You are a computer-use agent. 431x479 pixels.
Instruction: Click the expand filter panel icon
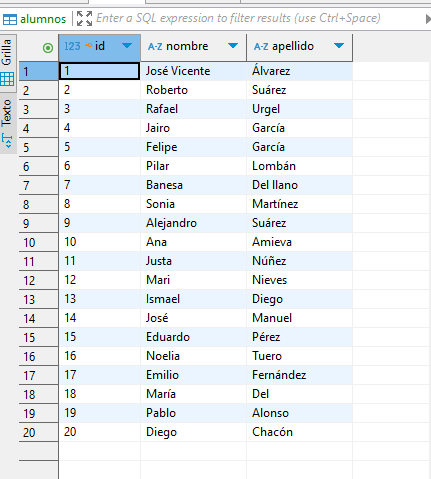[x=84, y=18]
